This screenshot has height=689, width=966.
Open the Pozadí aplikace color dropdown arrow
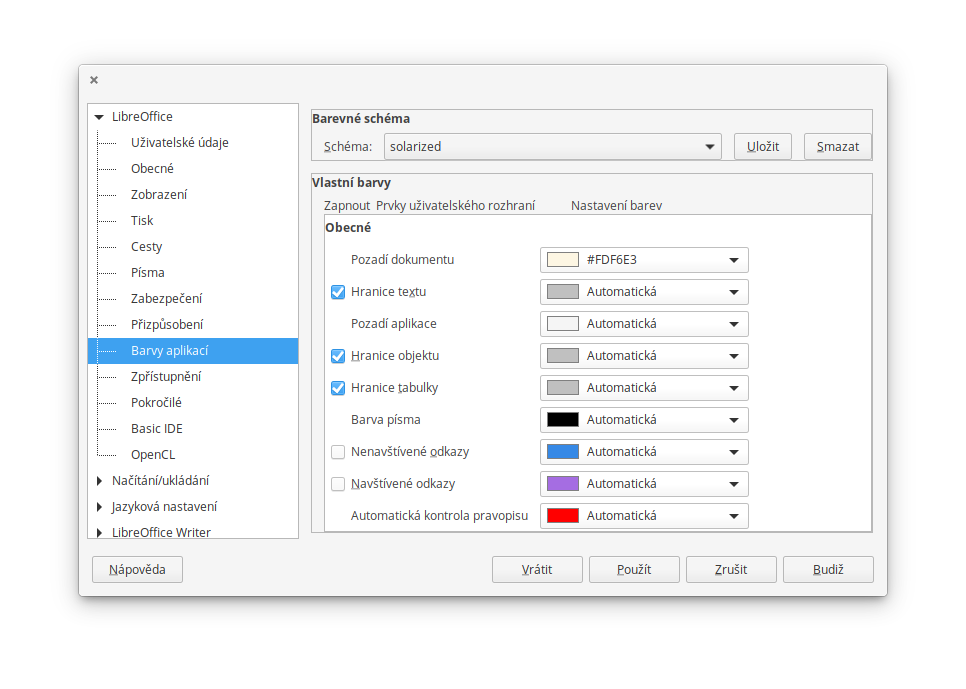pyautogui.click(x=734, y=324)
